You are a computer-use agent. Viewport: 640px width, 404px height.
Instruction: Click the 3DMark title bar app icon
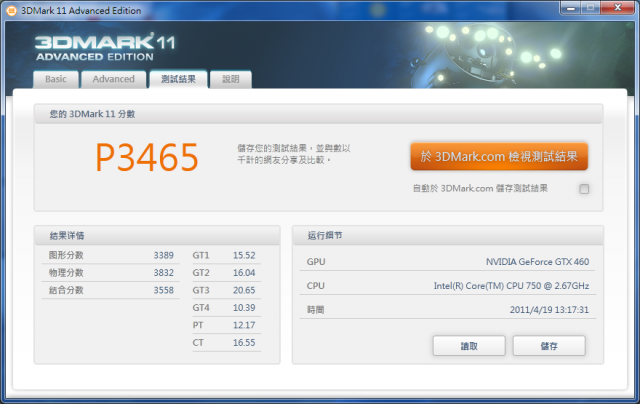click(x=12, y=11)
